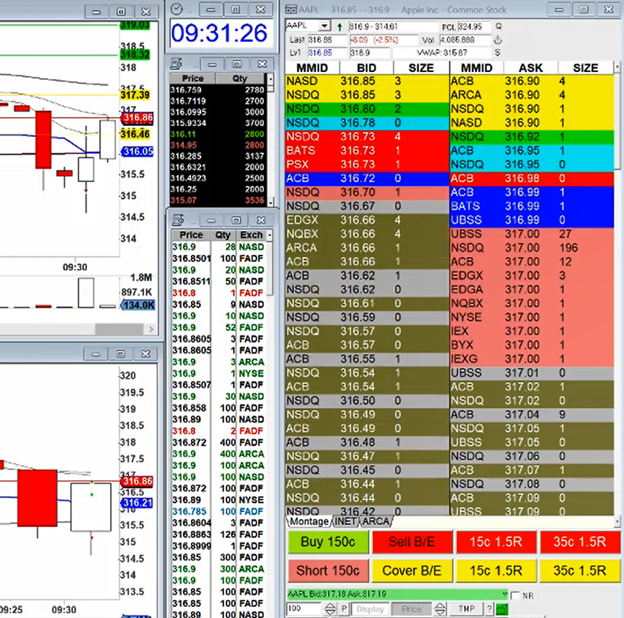Click the green lock icon next to question mark
Image resolution: width=624 pixels, height=618 pixels.
tap(500, 608)
